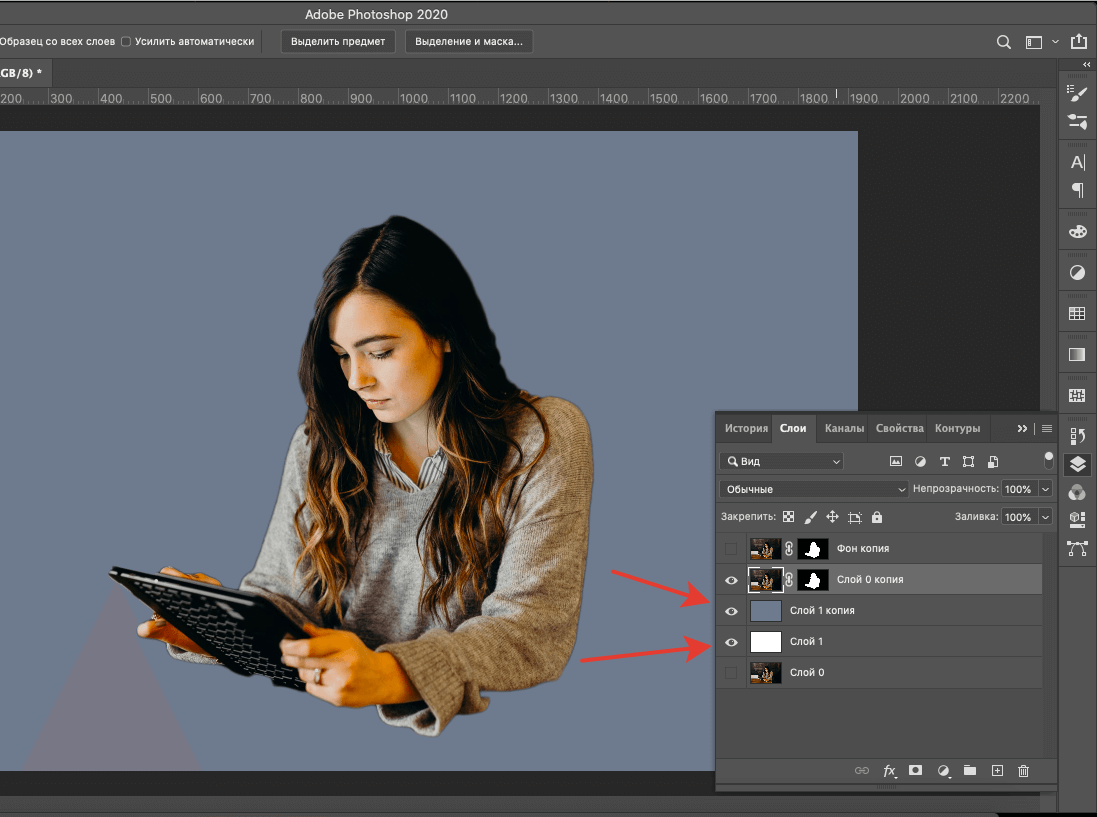Click the search magnifier icon

pyautogui.click(x=1003, y=42)
